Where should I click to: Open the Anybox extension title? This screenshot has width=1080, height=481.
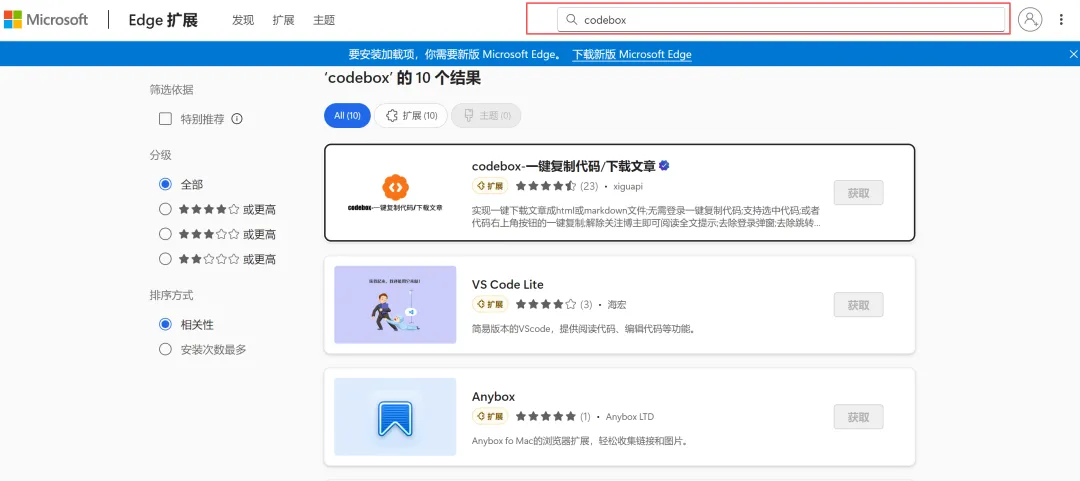pos(493,397)
